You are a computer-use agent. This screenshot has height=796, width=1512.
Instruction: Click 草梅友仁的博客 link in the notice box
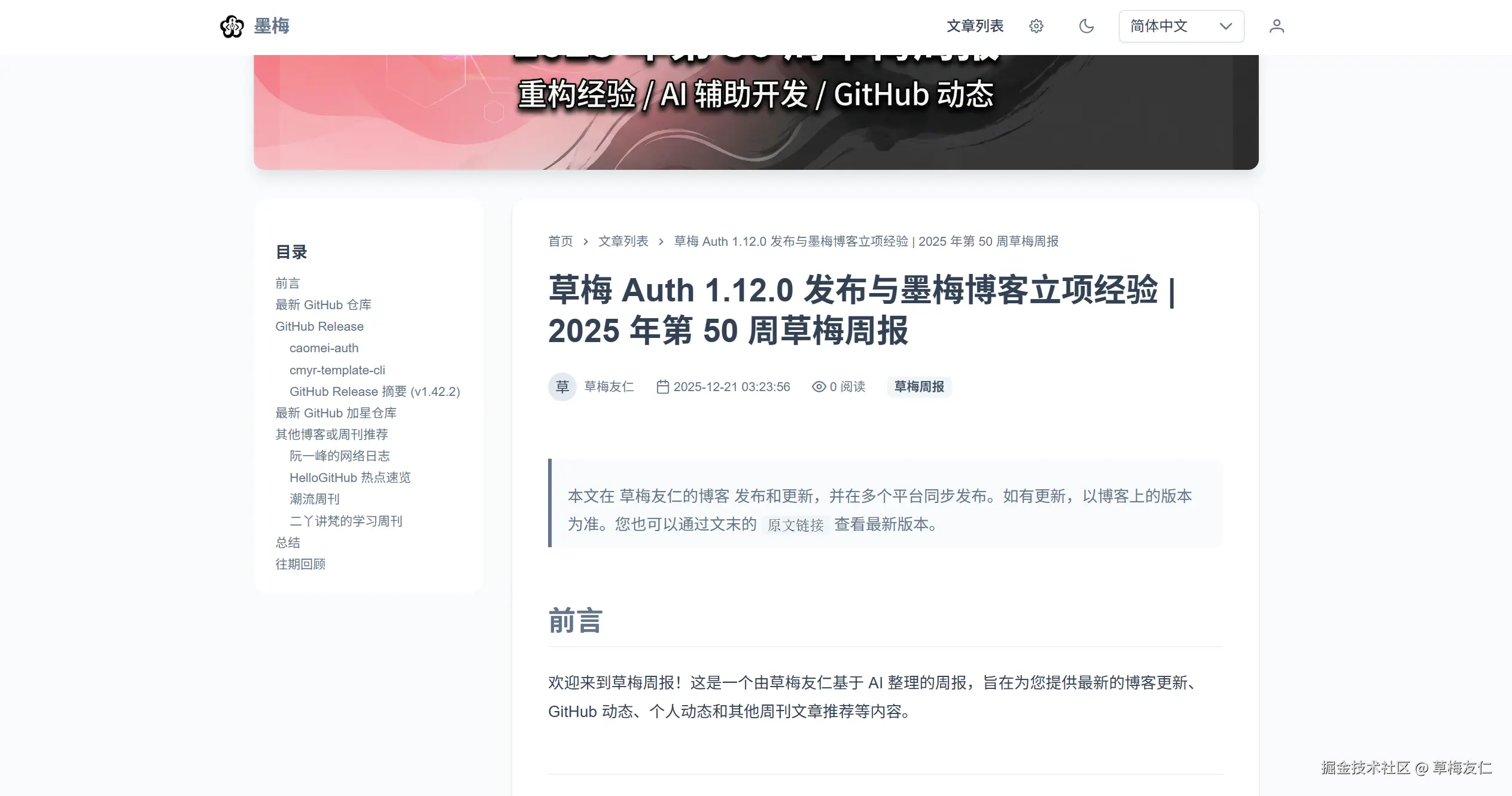pyautogui.click(x=674, y=496)
